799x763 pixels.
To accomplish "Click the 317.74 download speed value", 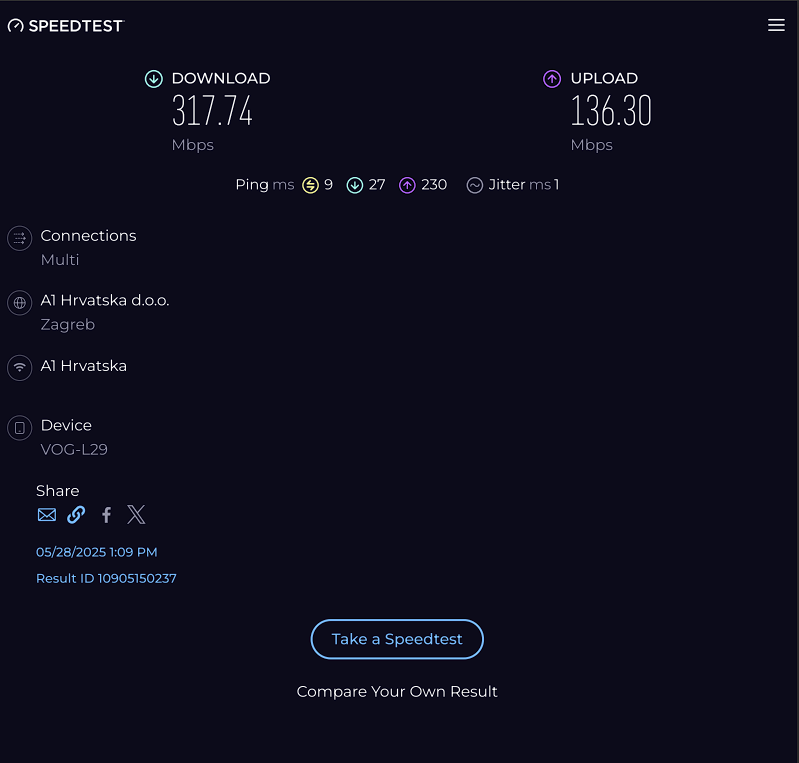I will pyautogui.click(x=212, y=111).
